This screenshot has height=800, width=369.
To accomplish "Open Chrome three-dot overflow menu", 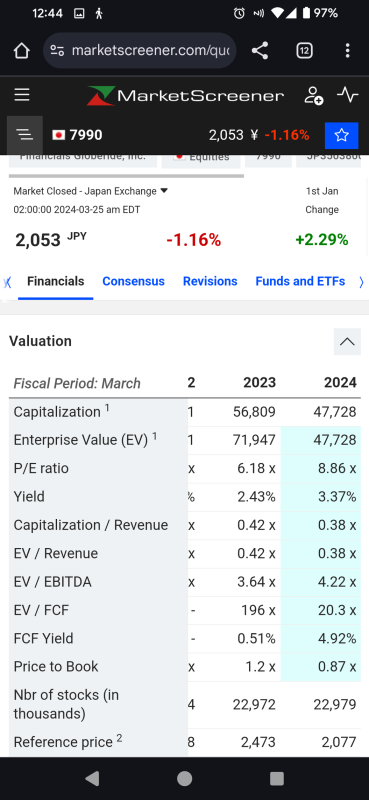I will pyautogui.click(x=348, y=51).
